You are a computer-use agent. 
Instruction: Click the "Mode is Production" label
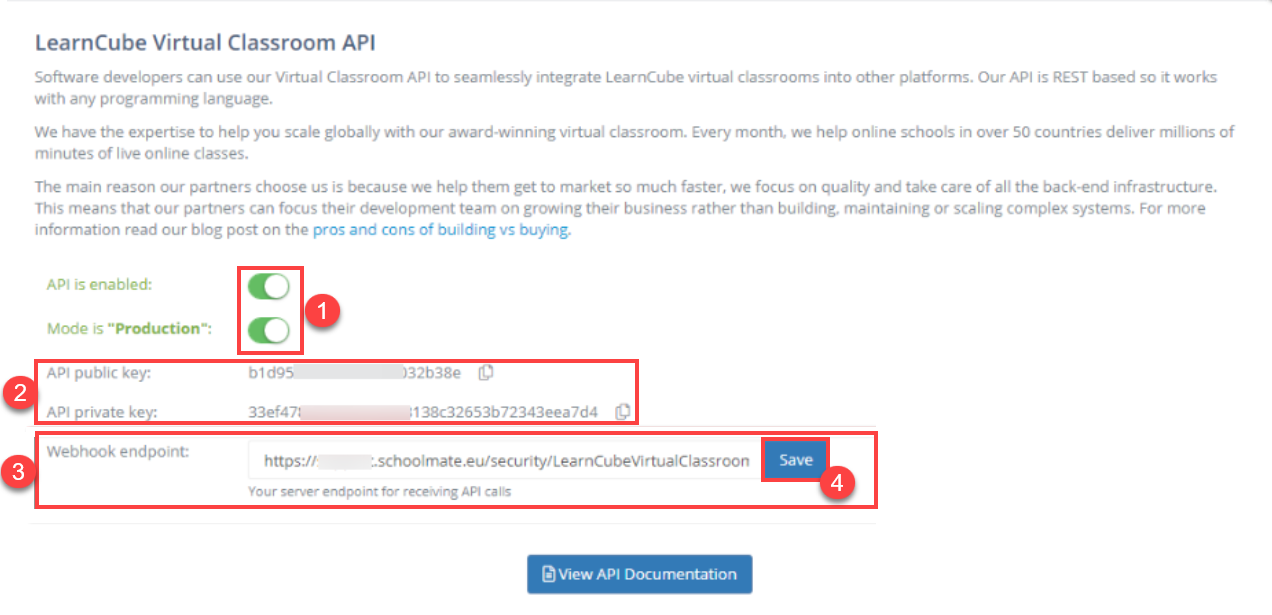(x=129, y=329)
